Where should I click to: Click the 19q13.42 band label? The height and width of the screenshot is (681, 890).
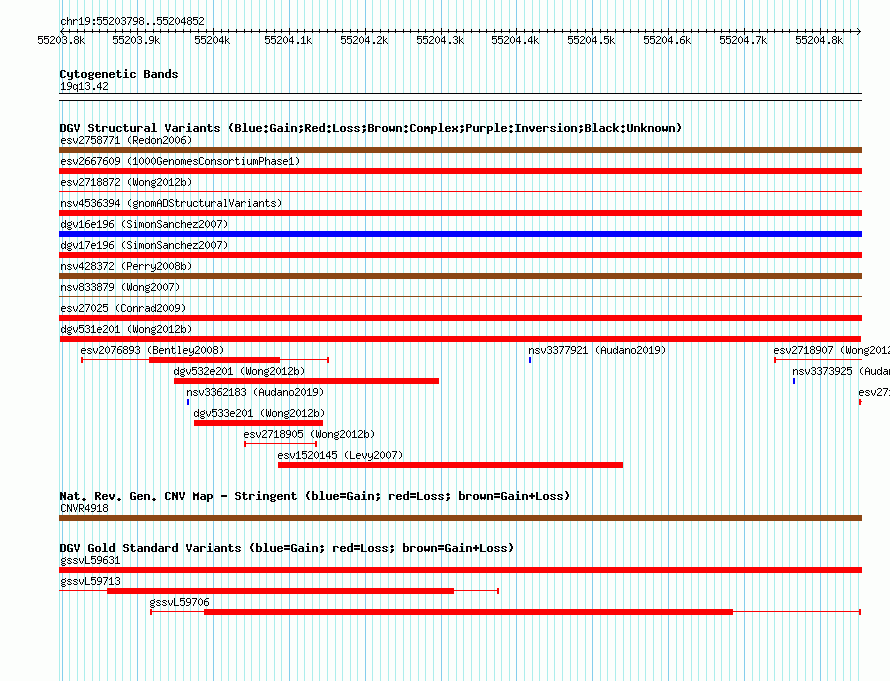point(84,86)
